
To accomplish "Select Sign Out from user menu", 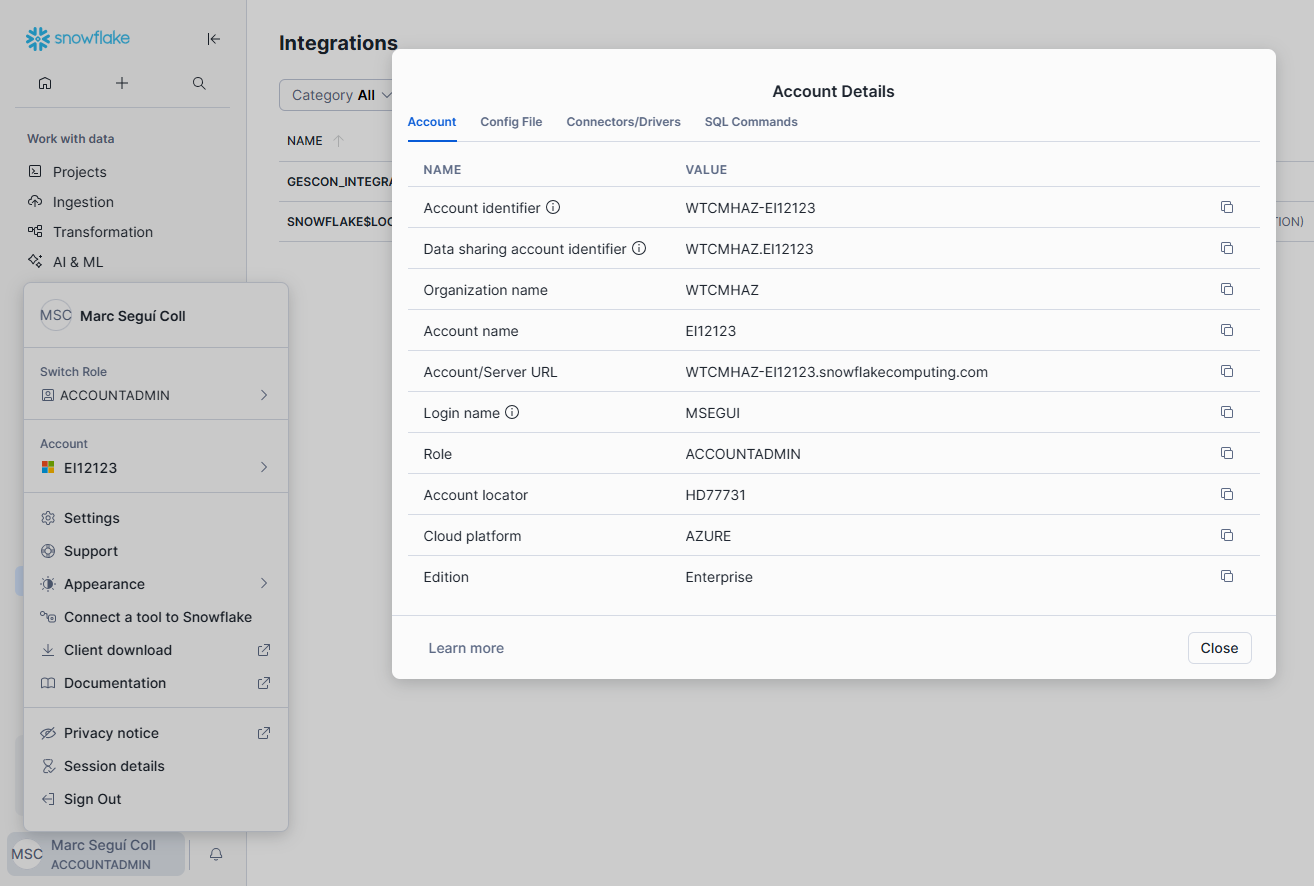I will point(92,799).
